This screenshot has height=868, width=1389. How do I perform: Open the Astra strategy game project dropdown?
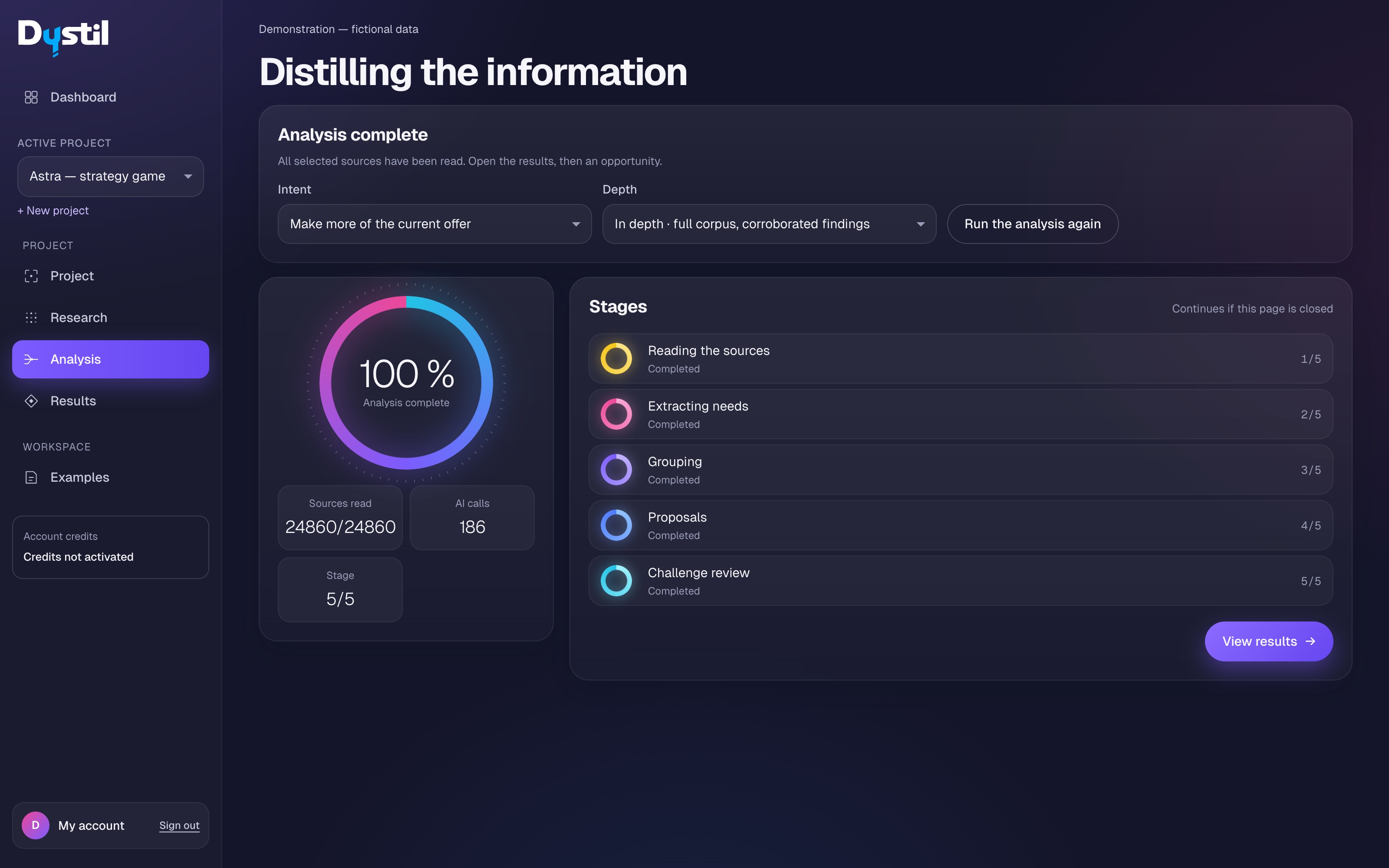click(x=110, y=176)
